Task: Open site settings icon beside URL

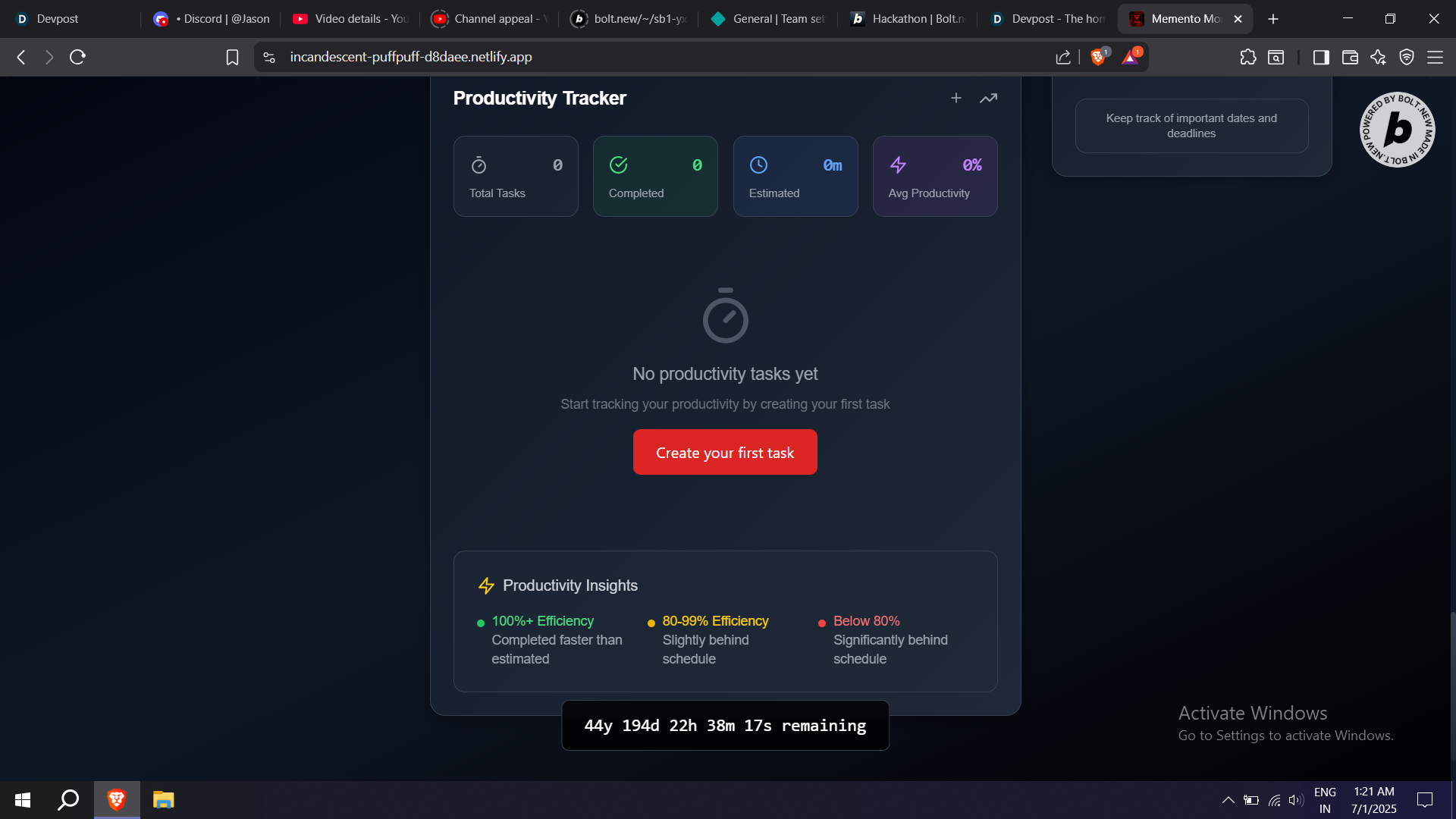Action: tap(269, 57)
